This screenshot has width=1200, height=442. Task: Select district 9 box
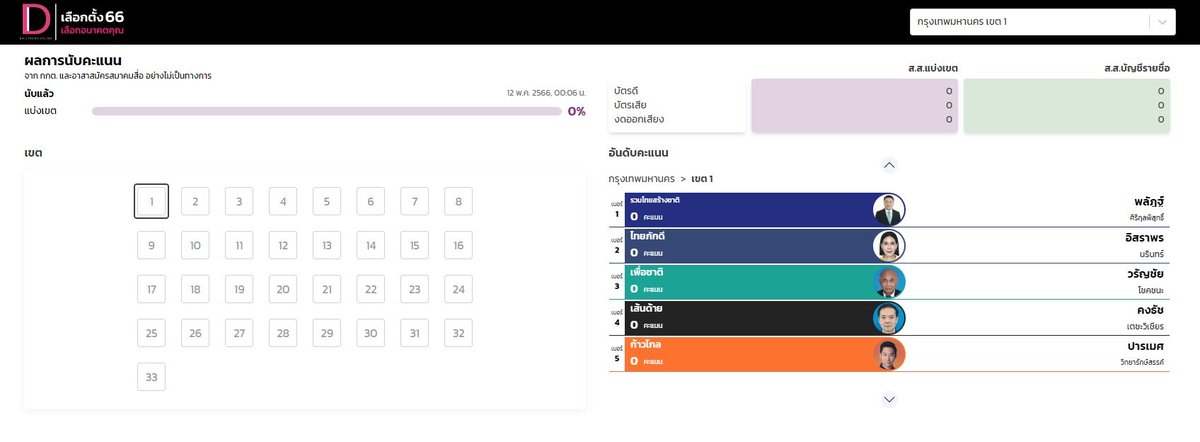click(151, 245)
